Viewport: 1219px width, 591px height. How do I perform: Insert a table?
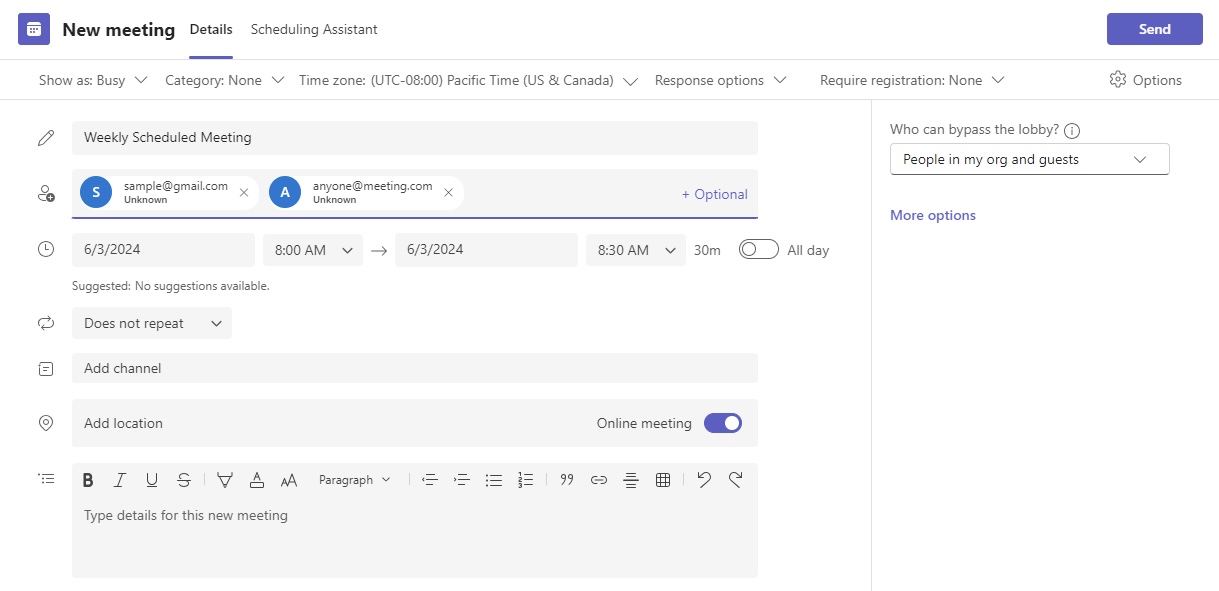pyautogui.click(x=663, y=480)
